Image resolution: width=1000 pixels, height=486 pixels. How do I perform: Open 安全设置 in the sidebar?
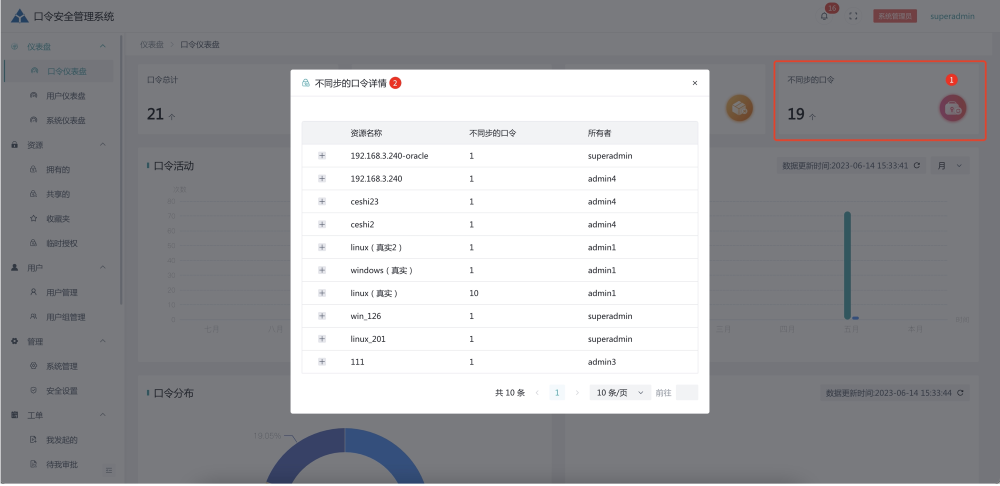[61, 390]
